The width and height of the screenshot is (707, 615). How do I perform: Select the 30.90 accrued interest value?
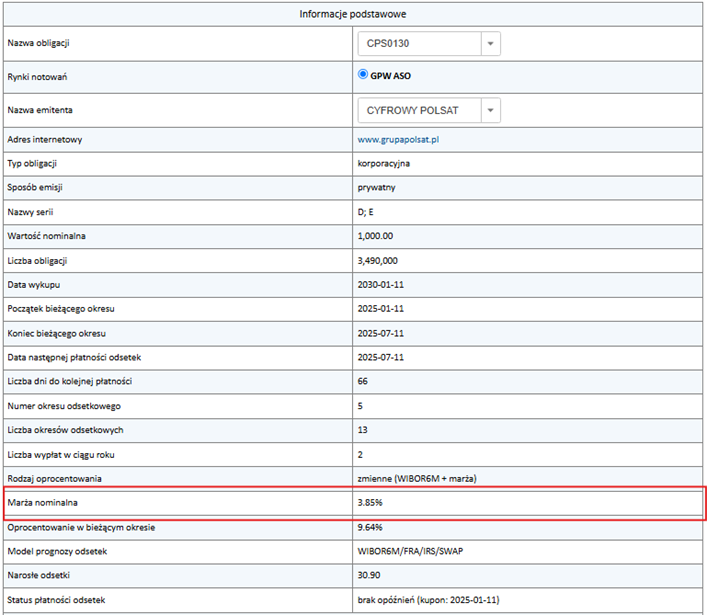[x=369, y=575]
